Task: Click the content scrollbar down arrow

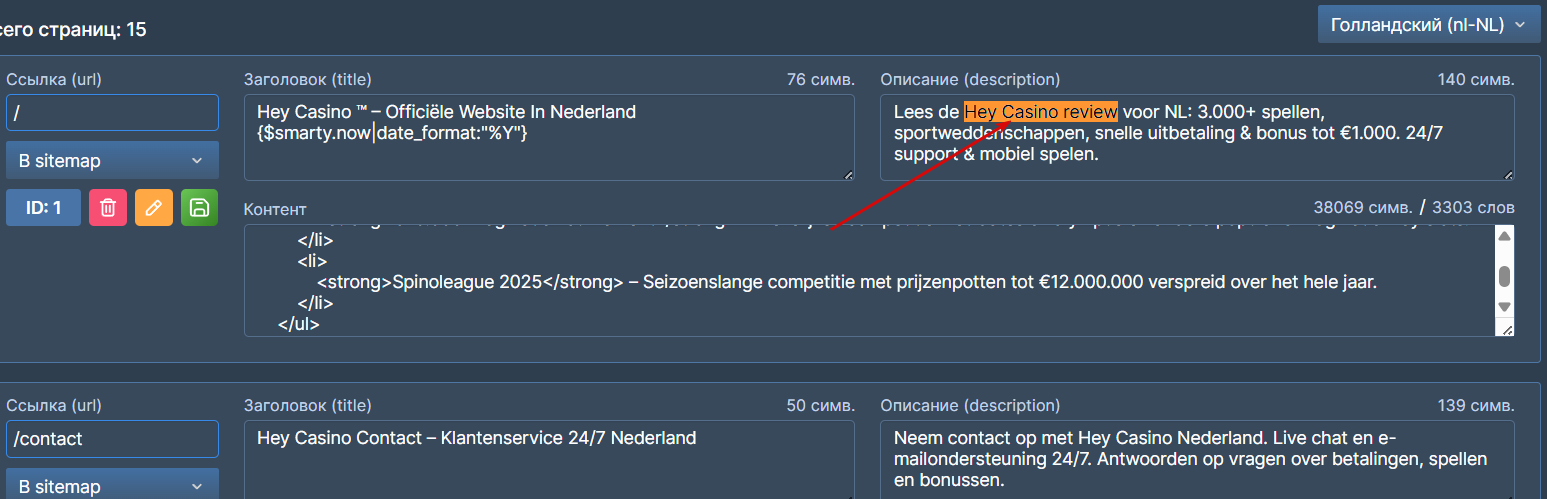Action: pyautogui.click(x=1503, y=307)
